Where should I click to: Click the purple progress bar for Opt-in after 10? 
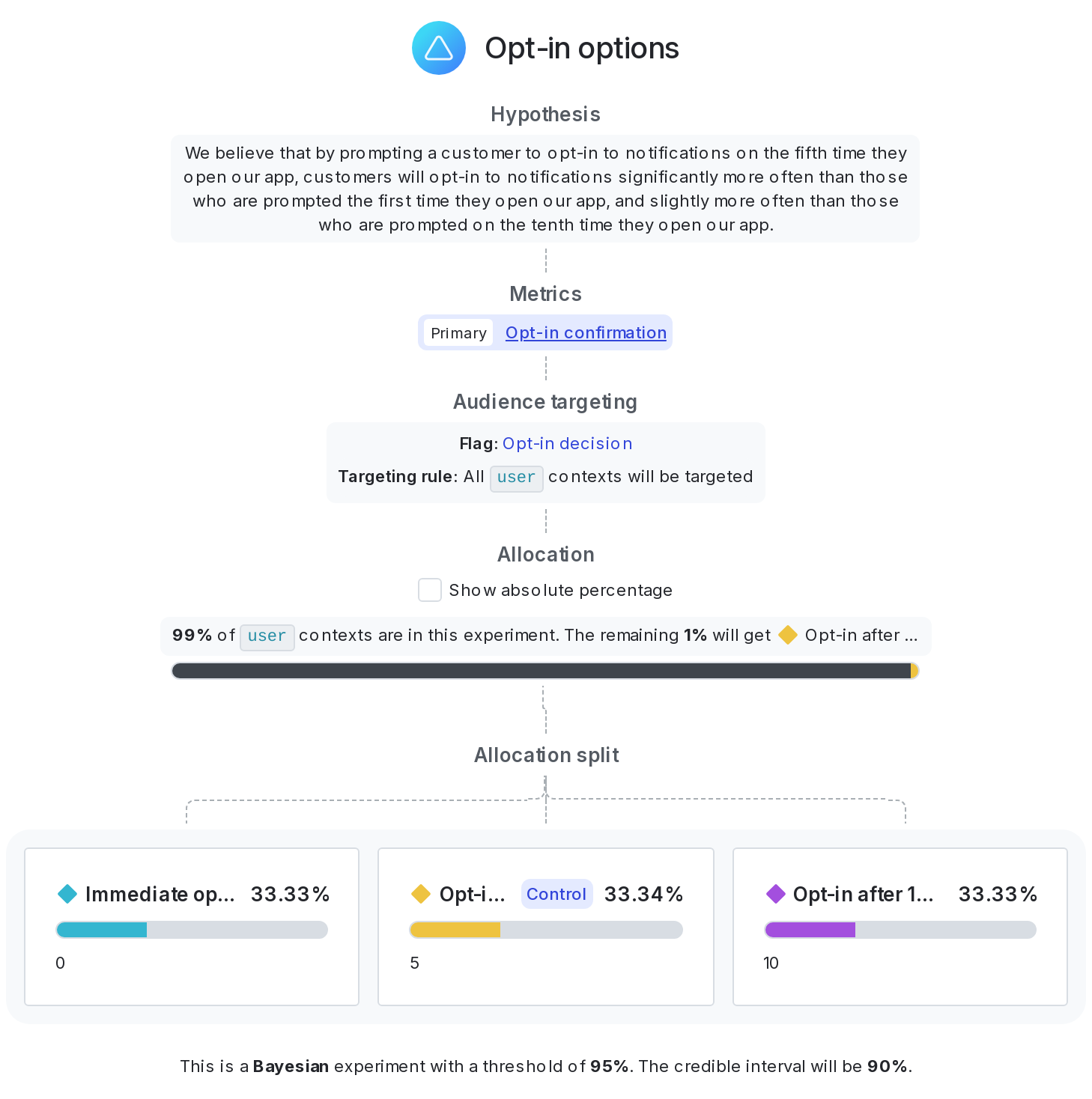coord(809,929)
